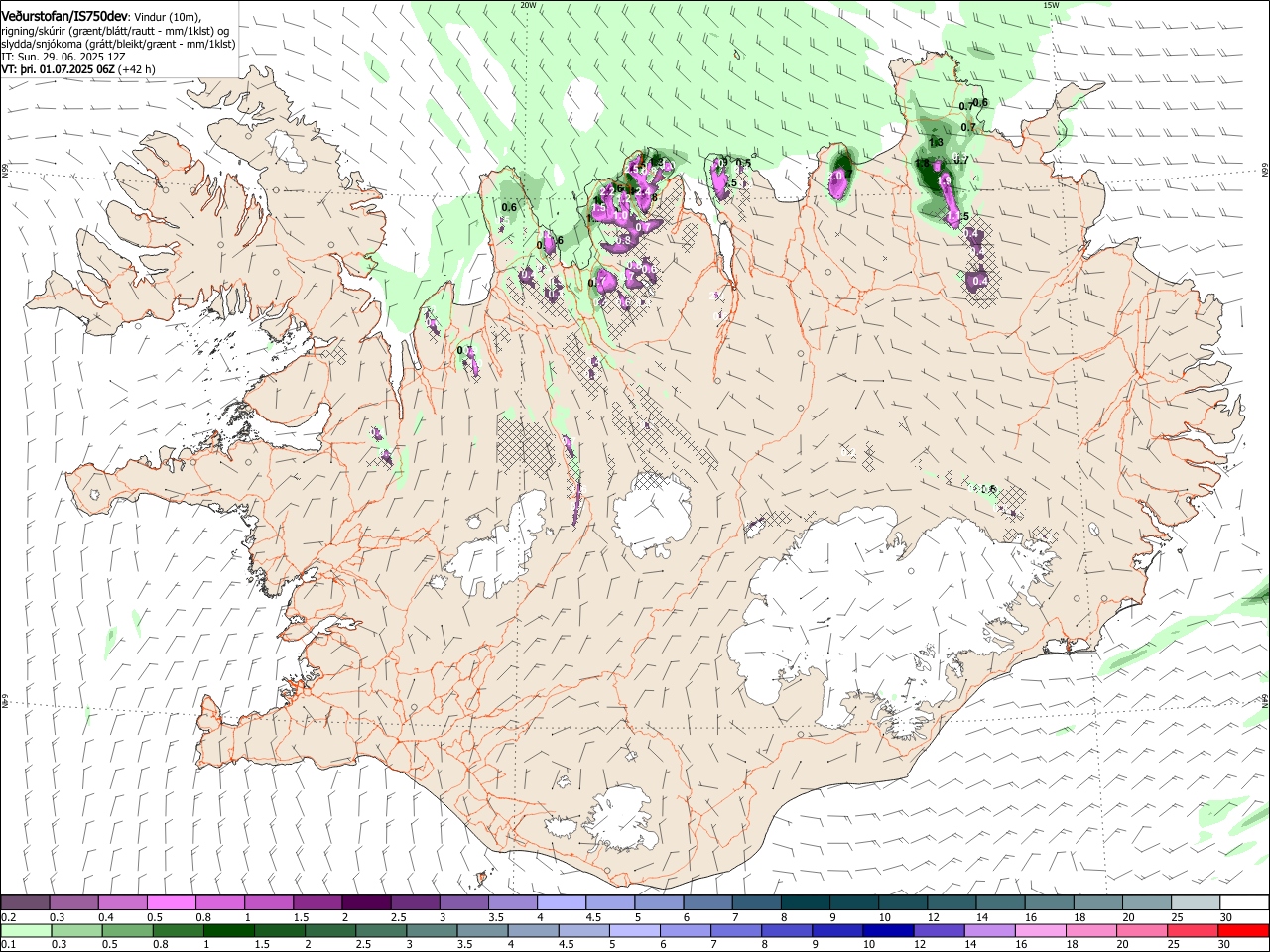Click the darkest purple swatch at 2 snow legend
Screen dimensions: 1270x952
[x=366, y=902]
